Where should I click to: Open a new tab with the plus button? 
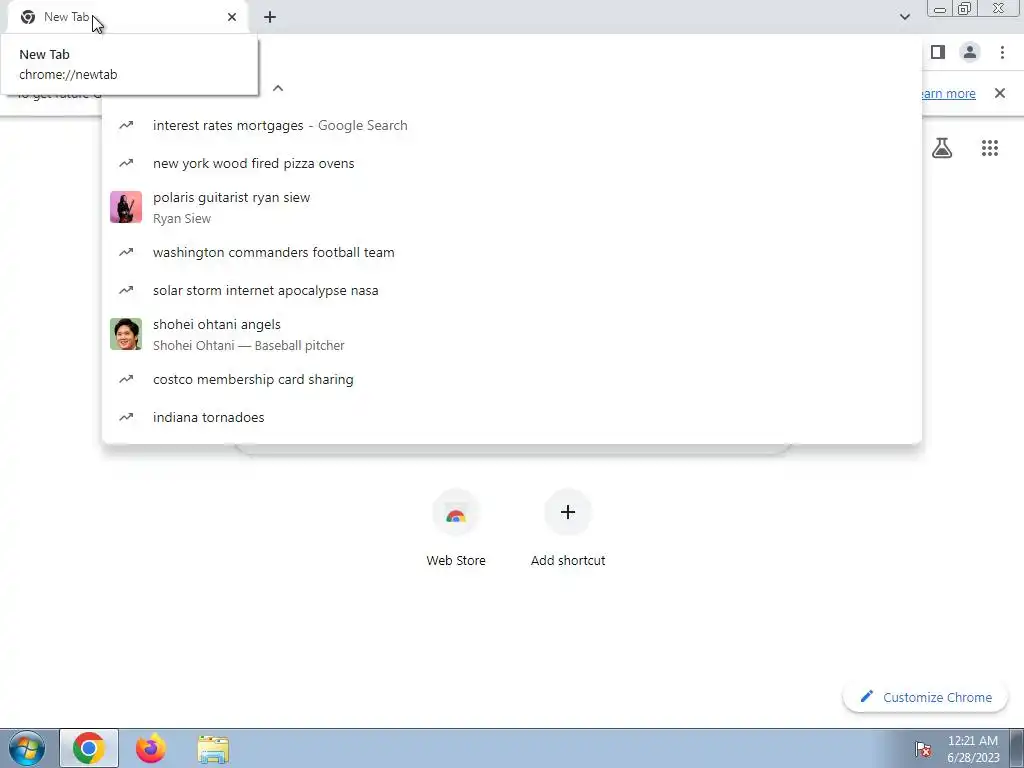(x=270, y=17)
